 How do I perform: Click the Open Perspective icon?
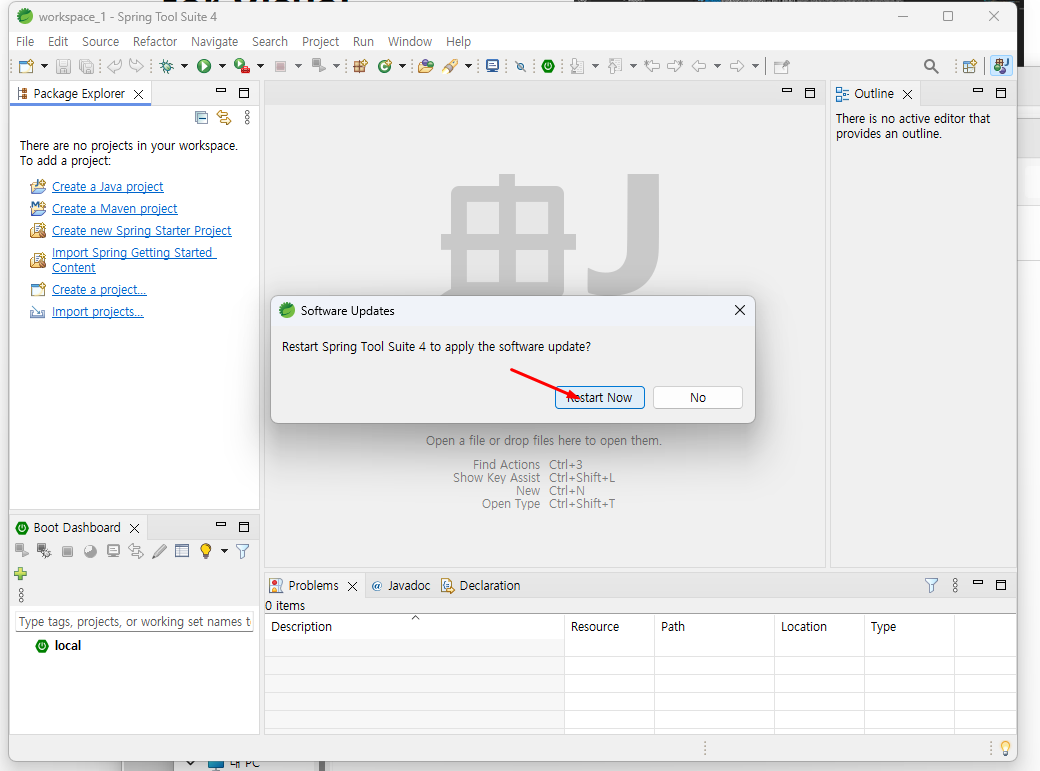click(x=970, y=66)
